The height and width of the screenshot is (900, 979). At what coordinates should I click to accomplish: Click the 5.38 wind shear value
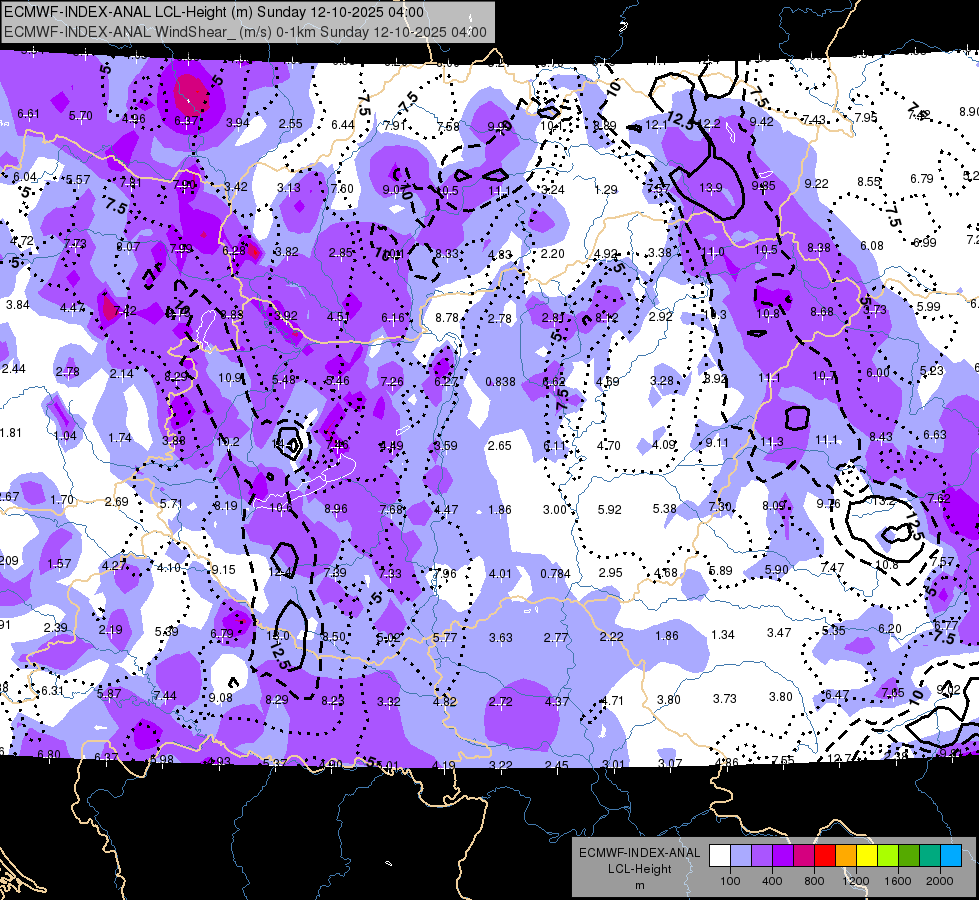coord(664,509)
